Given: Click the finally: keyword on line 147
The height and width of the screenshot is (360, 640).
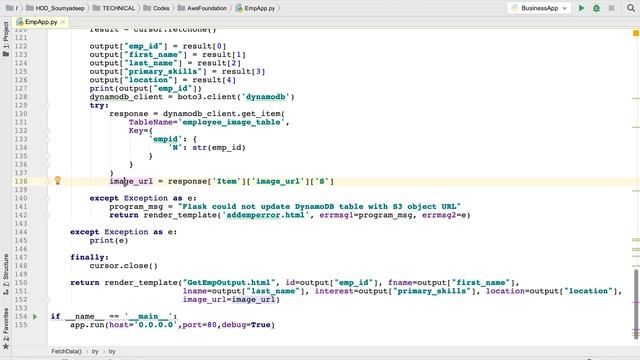Looking at the screenshot, I should pos(89,257).
